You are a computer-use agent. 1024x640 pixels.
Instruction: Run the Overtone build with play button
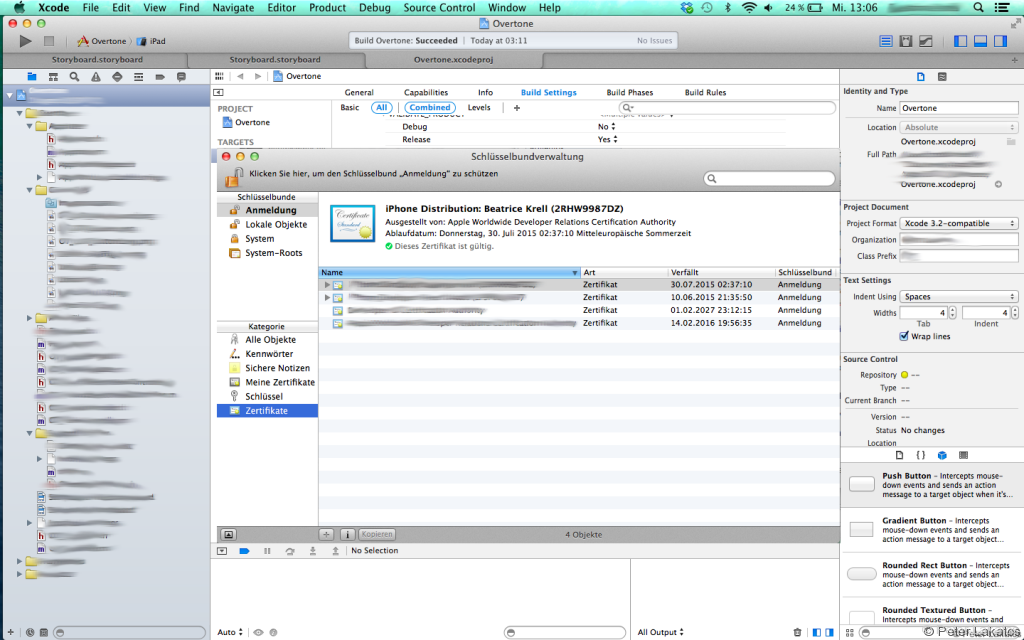pyautogui.click(x=25, y=41)
